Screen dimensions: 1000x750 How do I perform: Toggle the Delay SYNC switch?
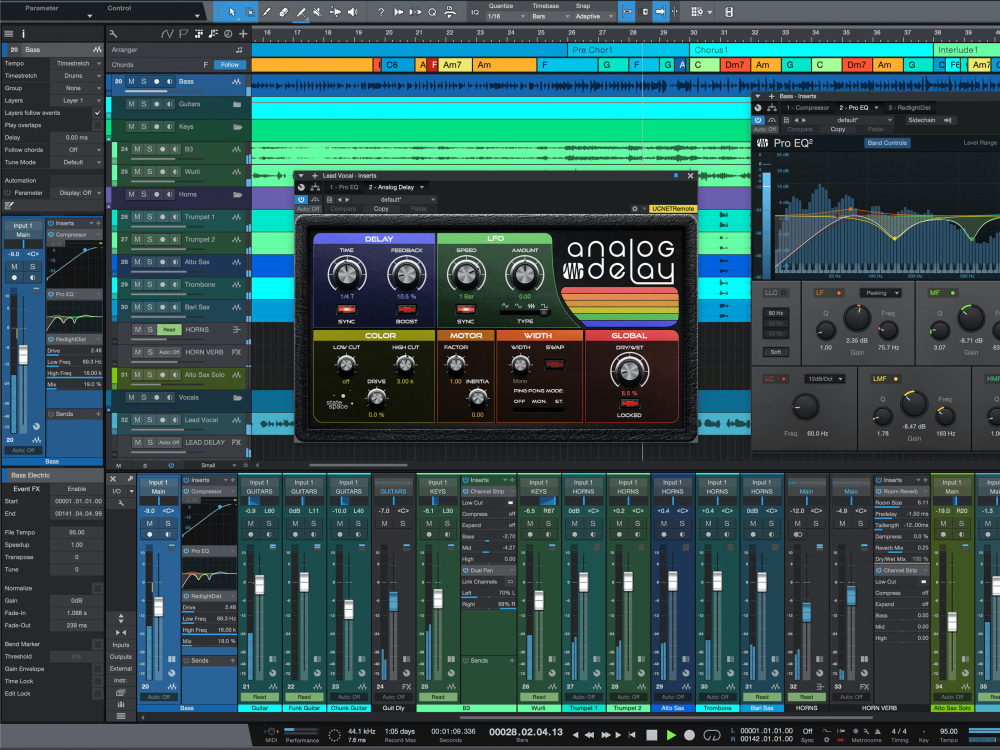[346, 310]
